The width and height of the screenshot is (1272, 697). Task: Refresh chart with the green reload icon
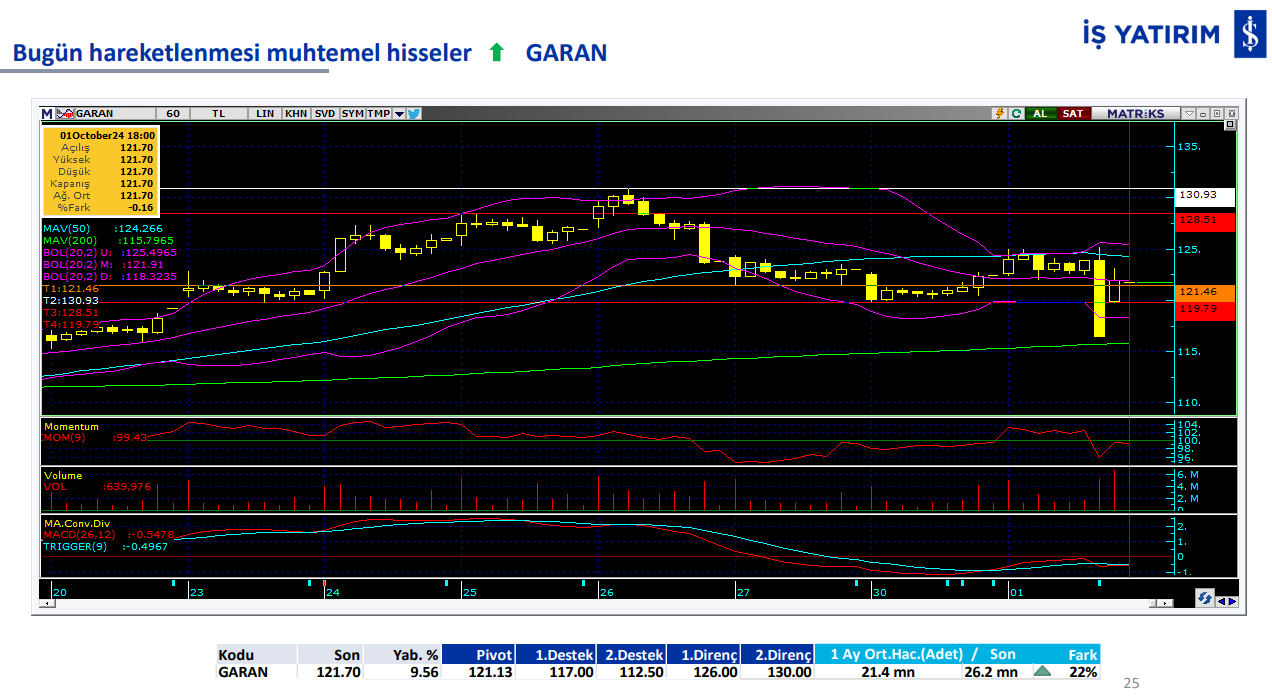[1016, 113]
